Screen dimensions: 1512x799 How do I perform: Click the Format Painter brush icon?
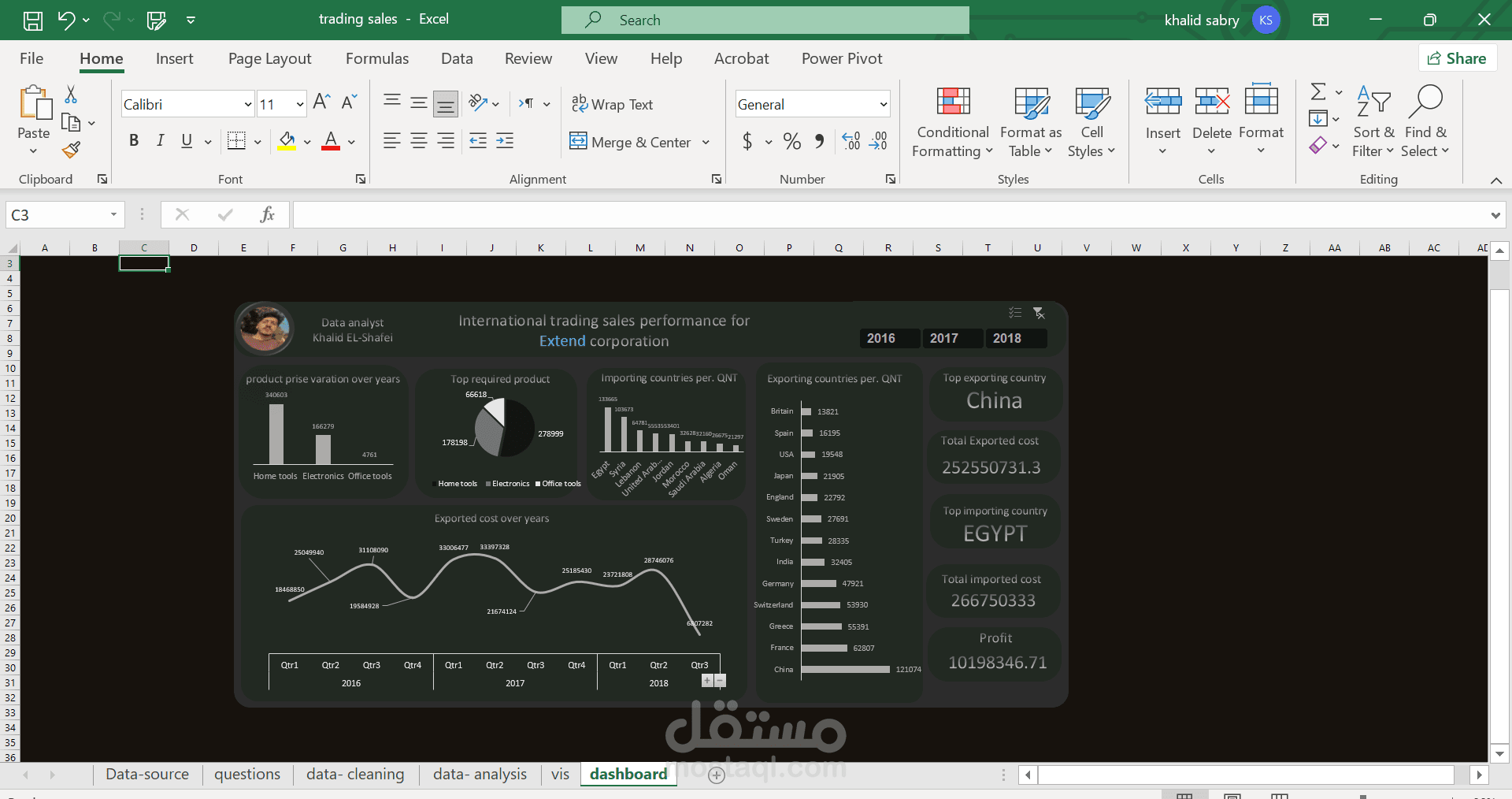[72, 150]
